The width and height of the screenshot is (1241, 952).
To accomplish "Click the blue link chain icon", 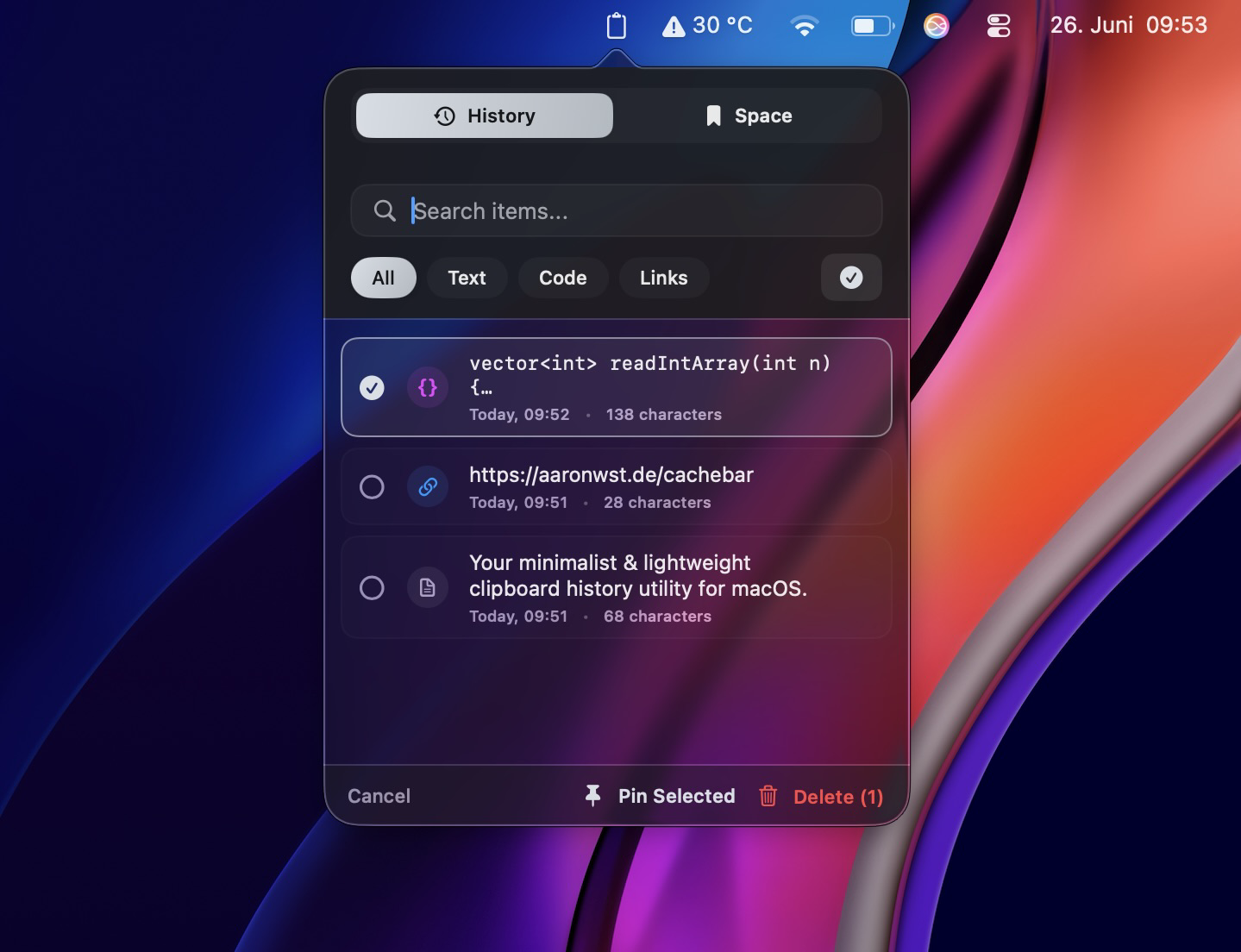I will pos(428,487).
